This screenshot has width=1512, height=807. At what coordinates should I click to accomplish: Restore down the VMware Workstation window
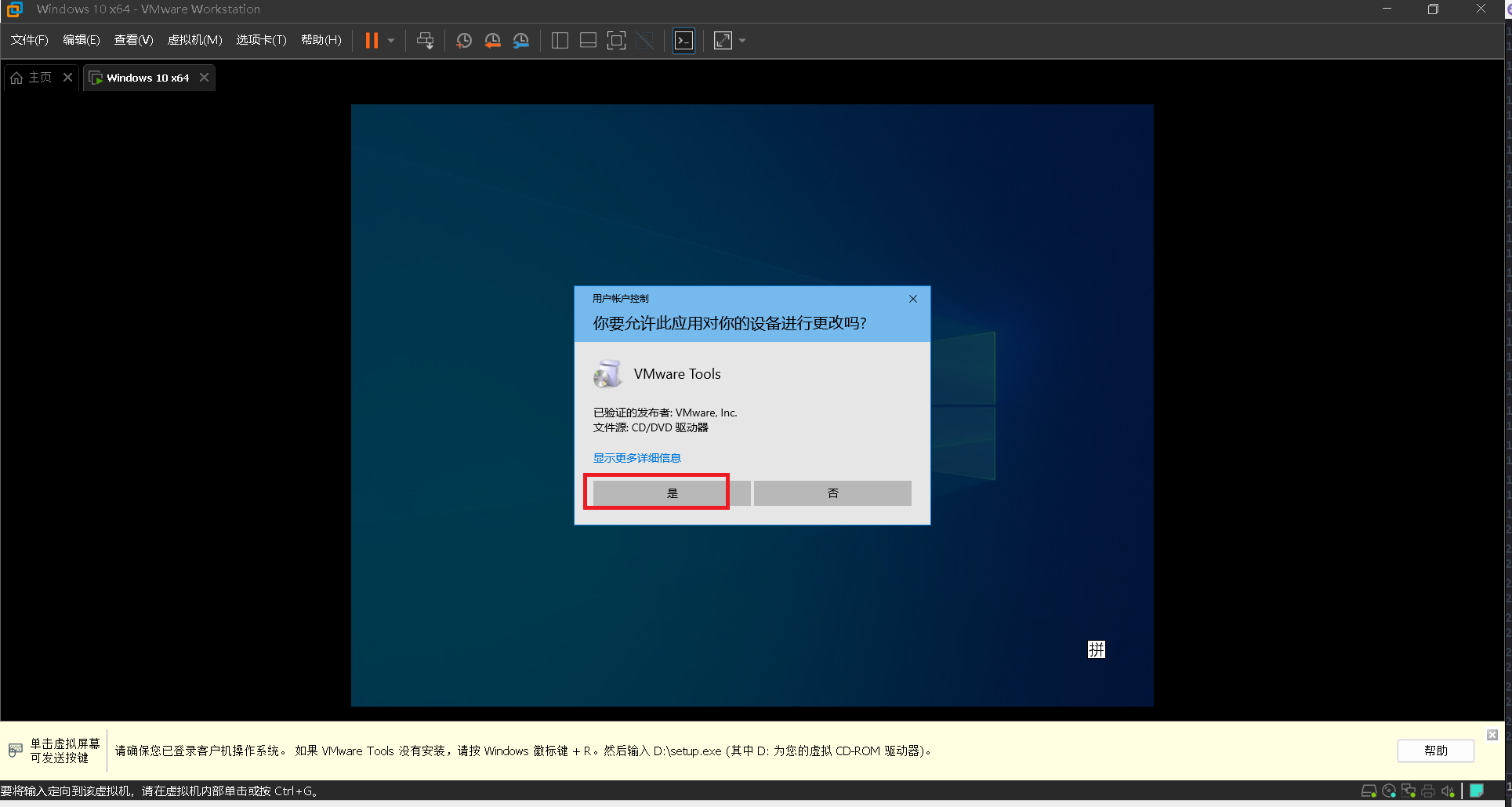[1433, 9]
